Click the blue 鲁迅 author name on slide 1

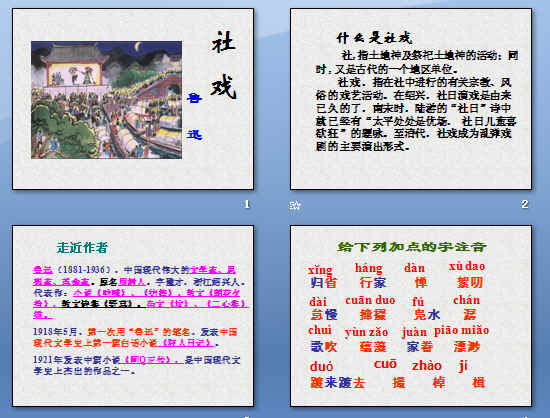tap(195, 116)
